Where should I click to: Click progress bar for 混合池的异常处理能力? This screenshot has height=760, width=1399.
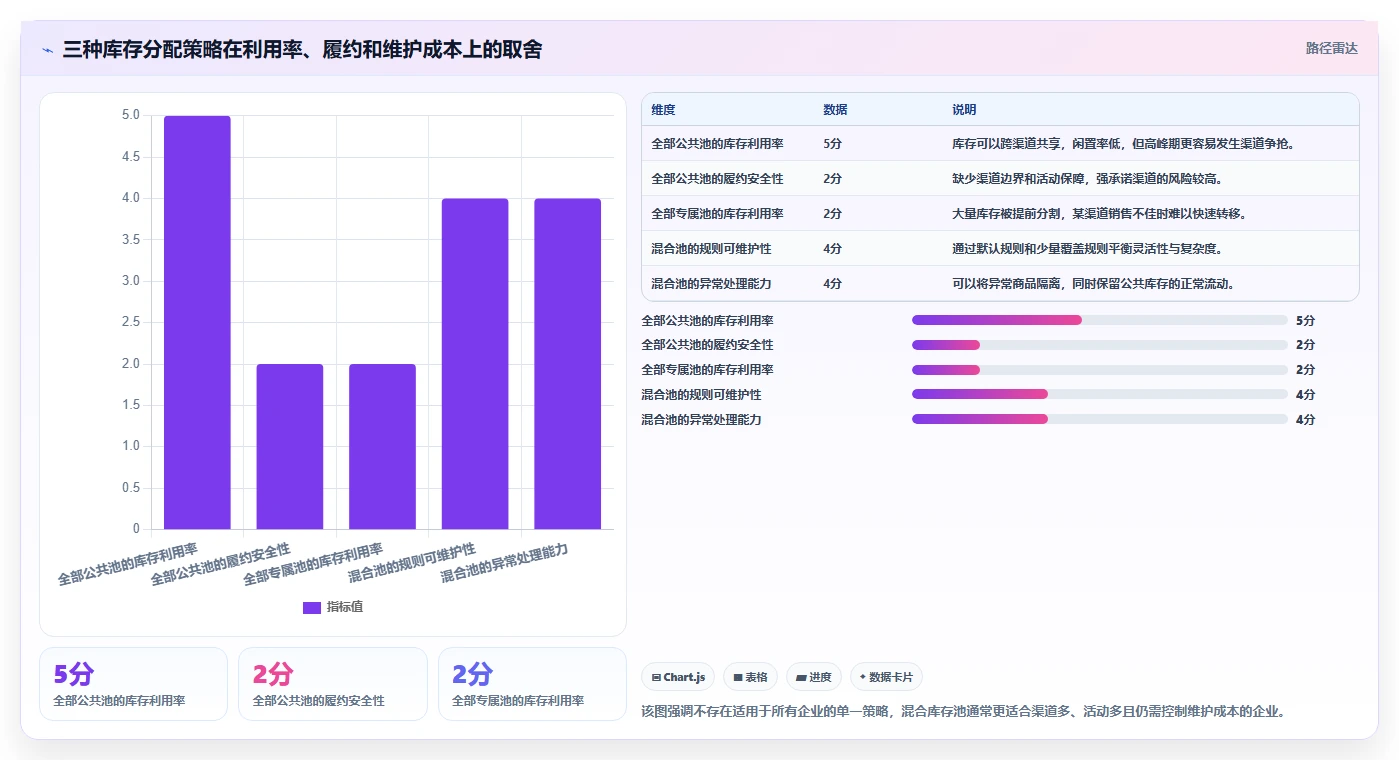(1099, 420)
